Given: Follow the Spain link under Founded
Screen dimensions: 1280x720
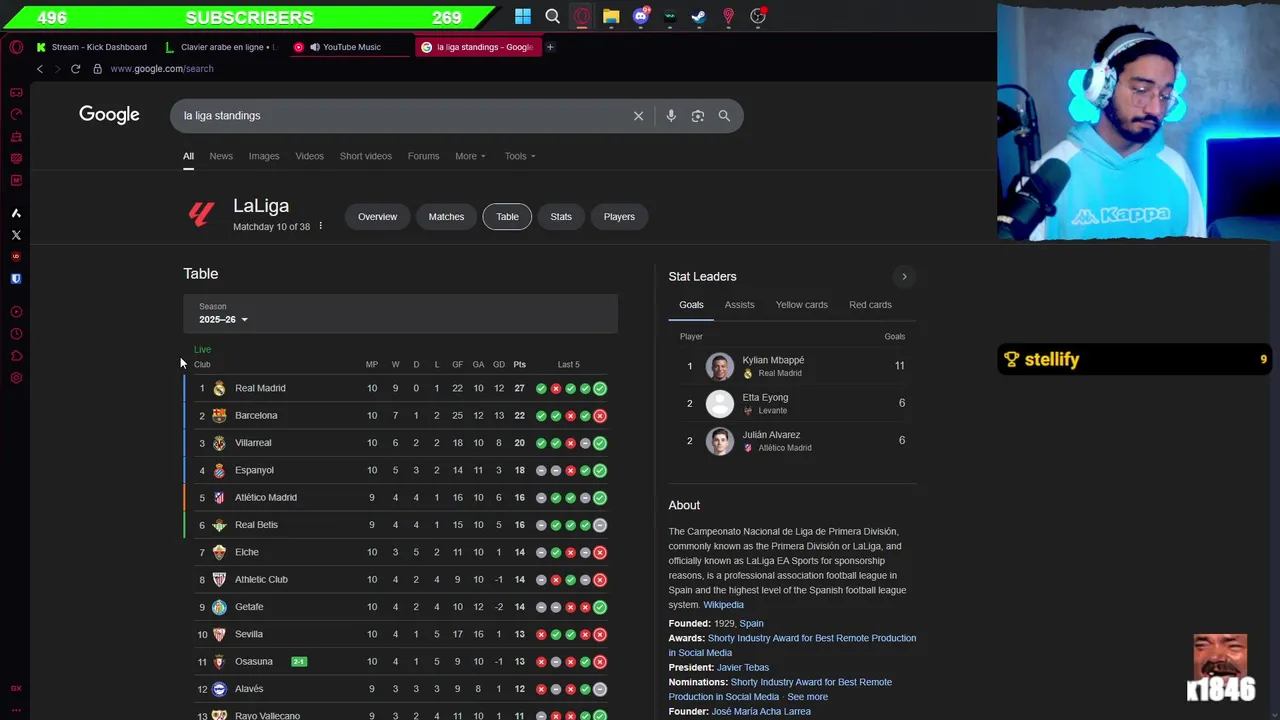Looking at the screenshot, I should [751, 623].
